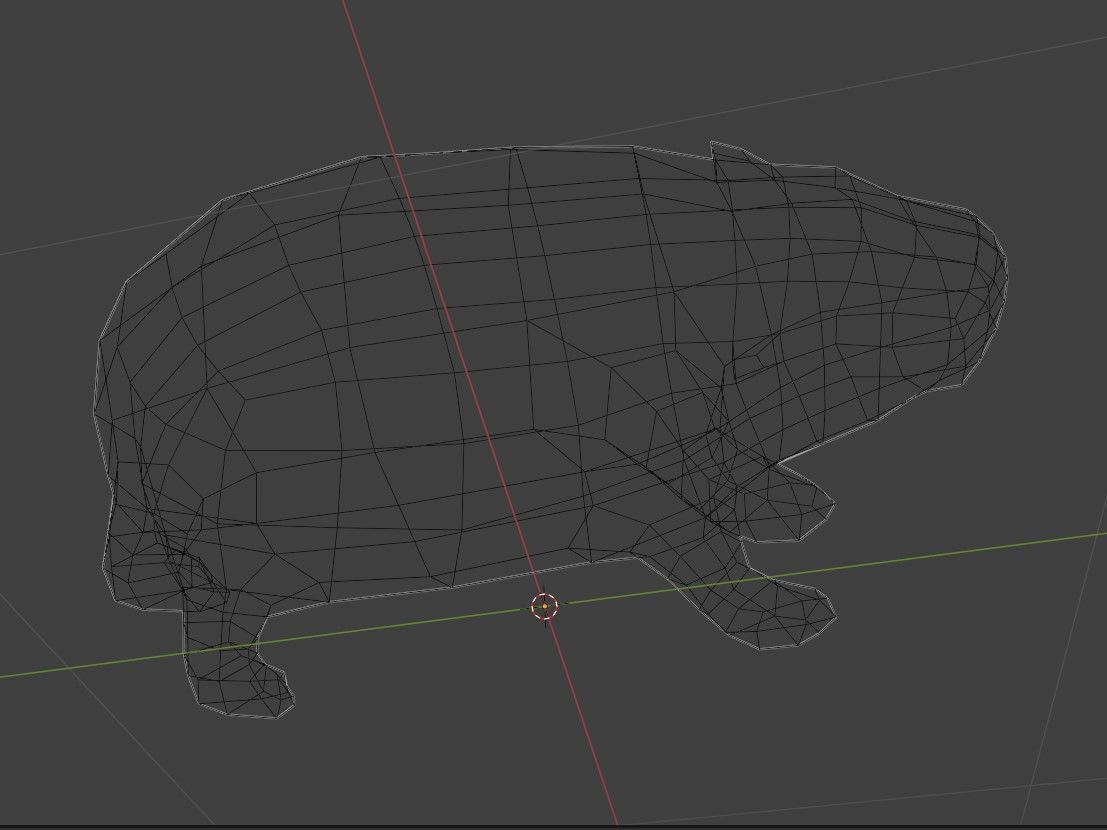Click the 3D cursor at the world origin

coord(544,606)
